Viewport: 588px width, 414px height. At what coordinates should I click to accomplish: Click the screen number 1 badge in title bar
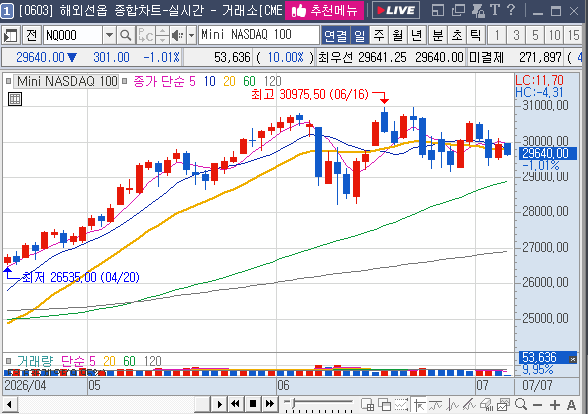pos(7,10)
